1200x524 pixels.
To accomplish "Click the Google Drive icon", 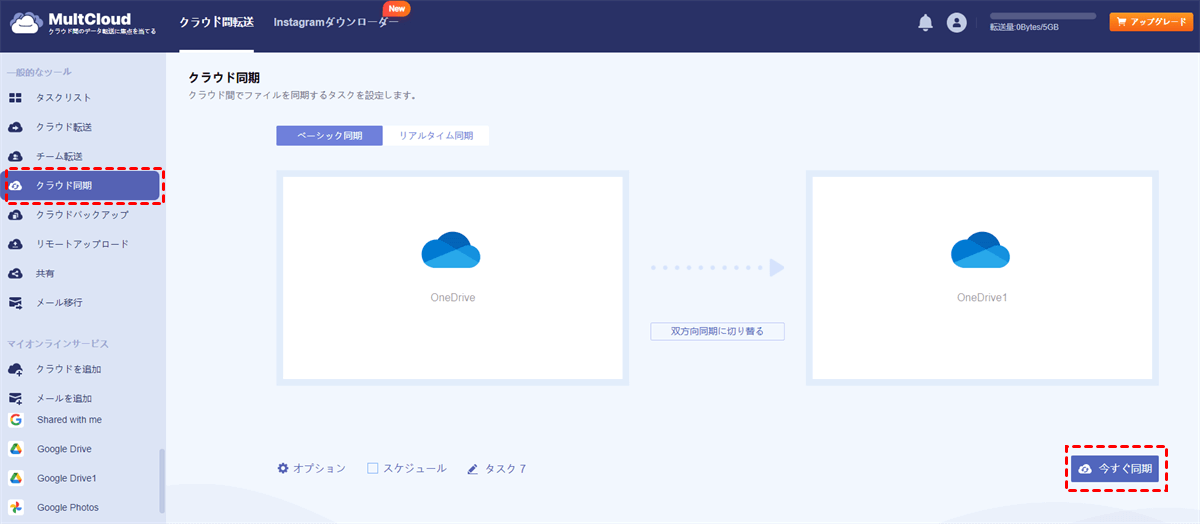I will pyautogui.click(x=15, y=449).
